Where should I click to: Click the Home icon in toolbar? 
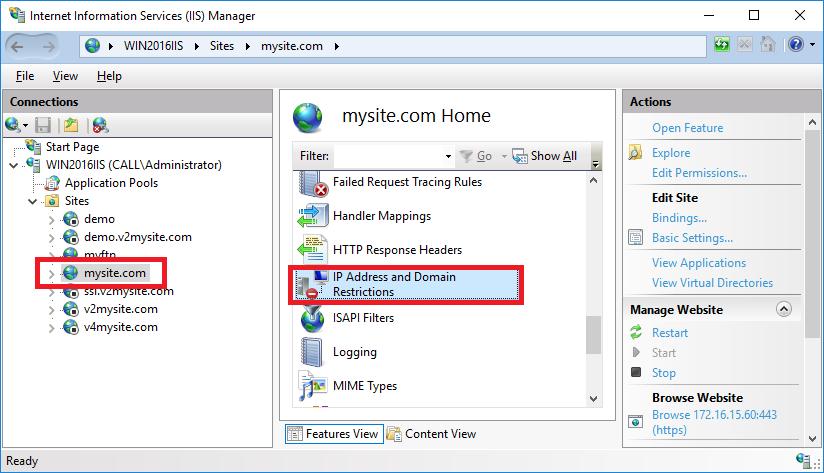(x=768, y=45)
